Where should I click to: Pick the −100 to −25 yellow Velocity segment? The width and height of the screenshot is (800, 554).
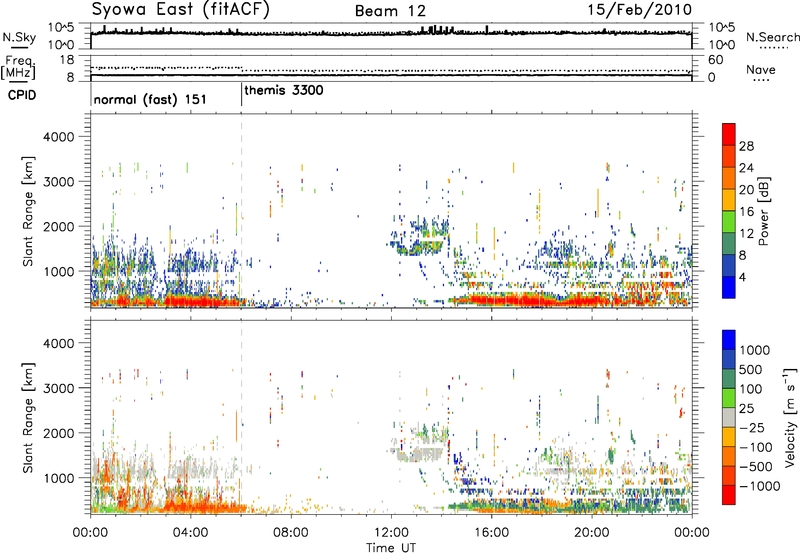(729, 437)
